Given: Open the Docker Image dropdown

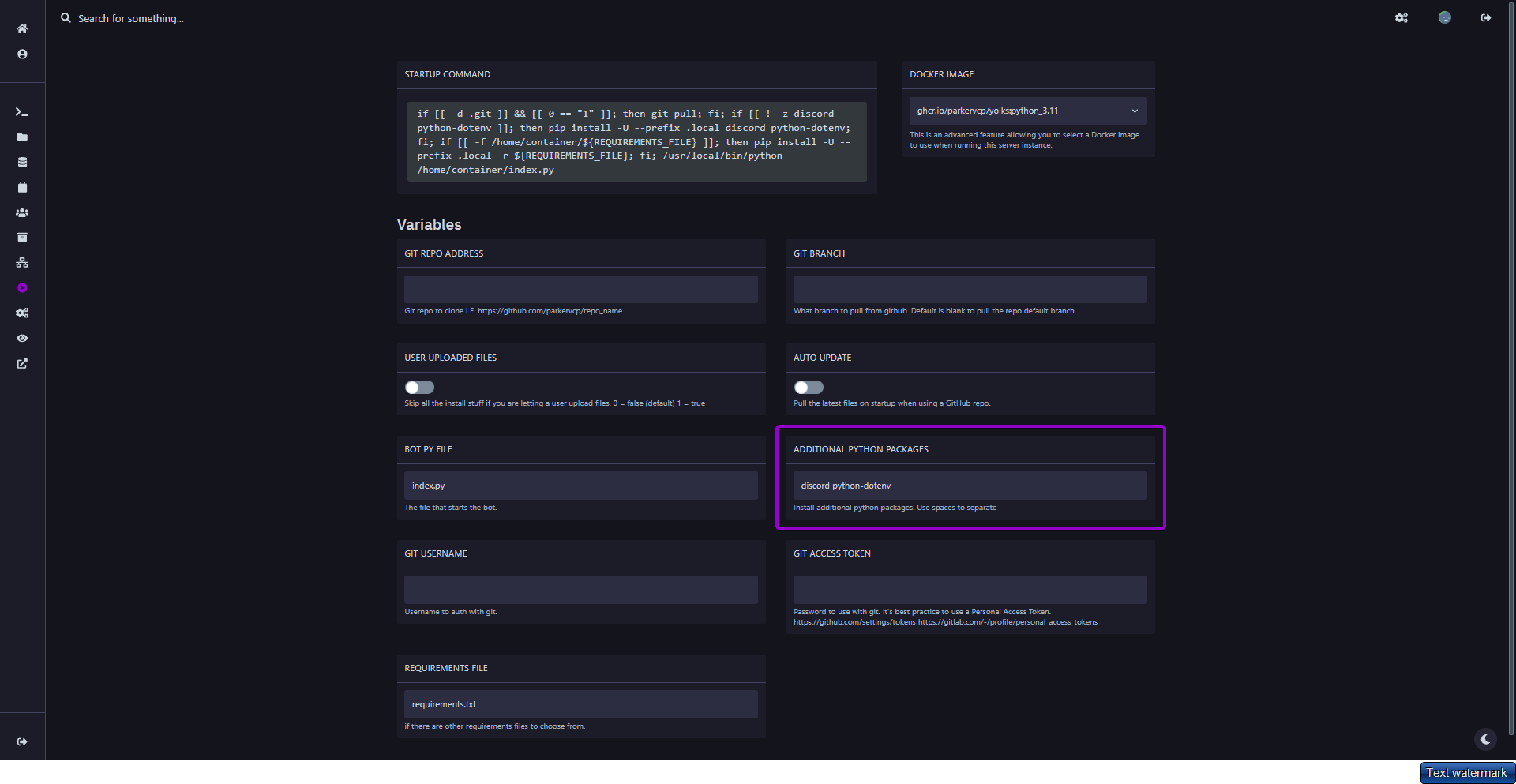Looking at the screenshot, I should click(x=1027, y=111).
